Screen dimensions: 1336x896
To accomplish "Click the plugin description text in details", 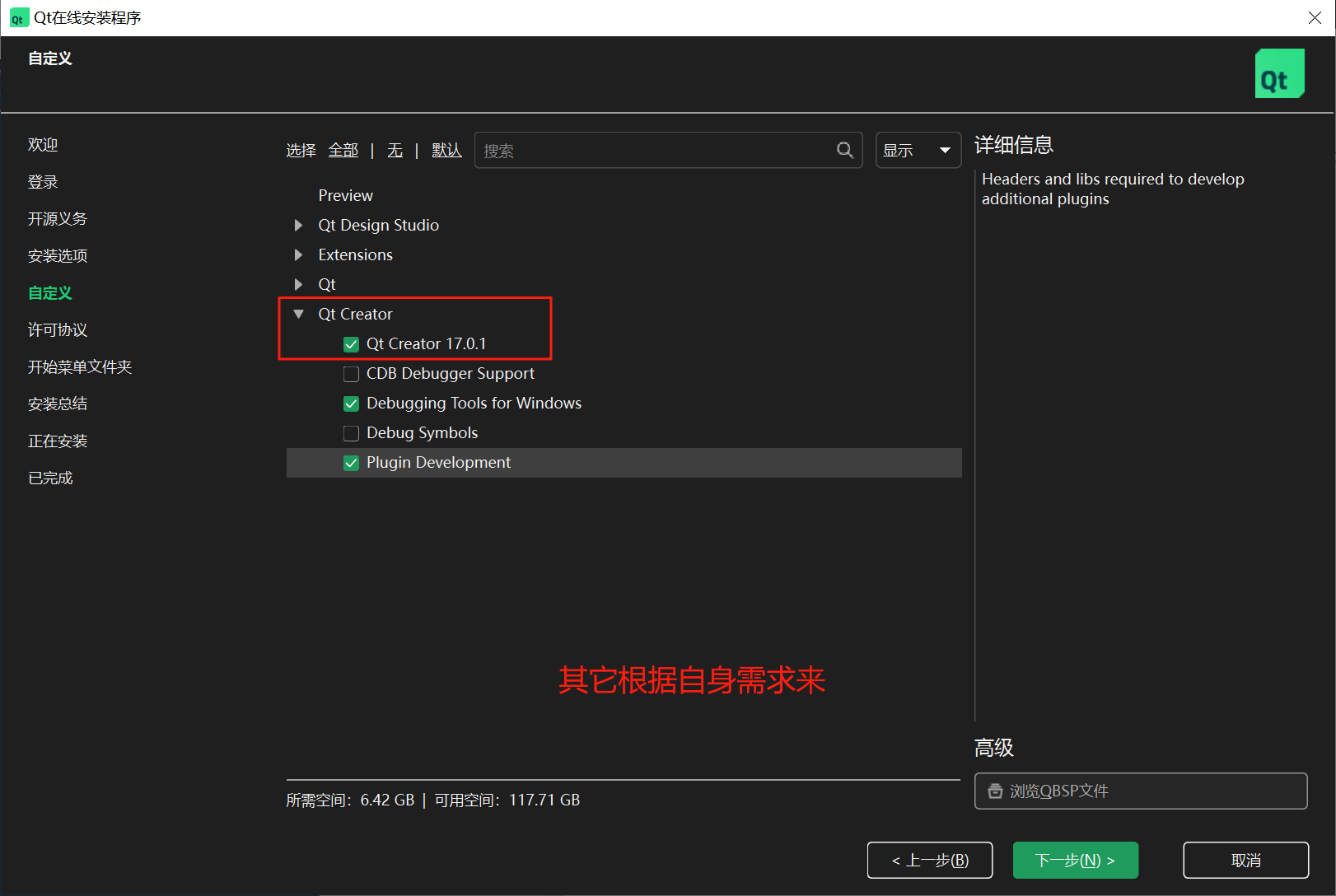I will [1113, 189].
